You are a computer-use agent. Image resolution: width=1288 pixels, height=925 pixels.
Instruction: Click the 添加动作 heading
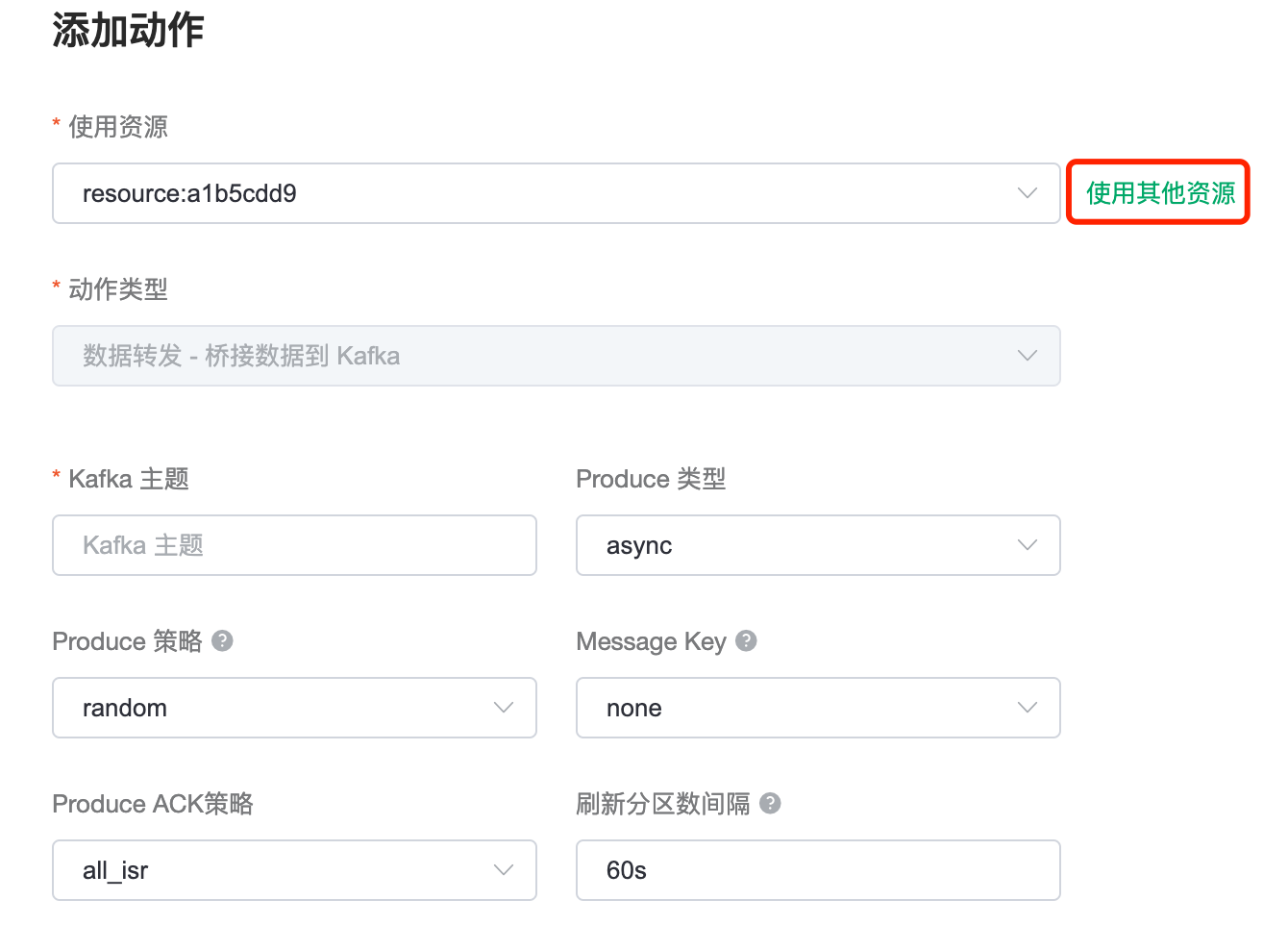128,31
